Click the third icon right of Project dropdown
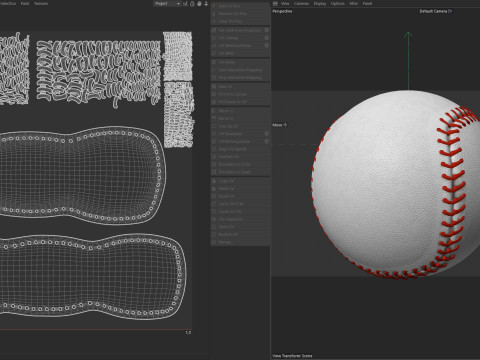 coord(199,4)
